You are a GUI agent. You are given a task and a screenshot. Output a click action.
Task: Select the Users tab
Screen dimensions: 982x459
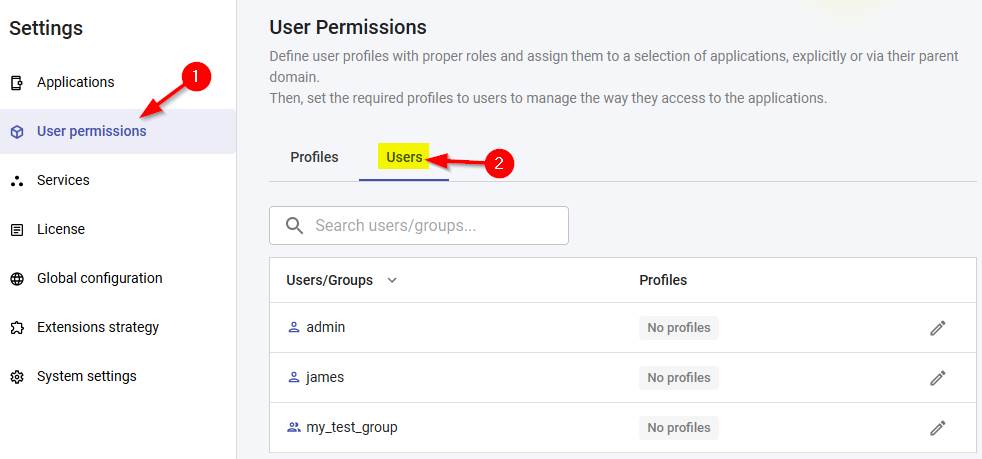pos(404,157)
